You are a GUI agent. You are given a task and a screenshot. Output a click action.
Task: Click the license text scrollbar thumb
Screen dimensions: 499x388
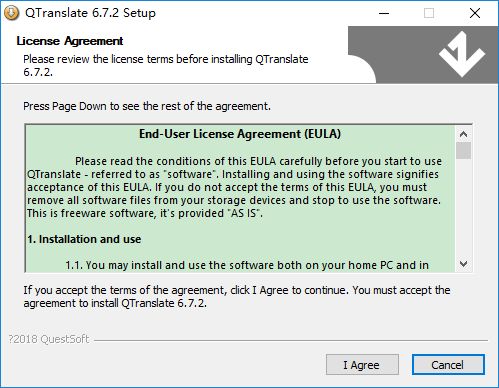point(463,151)
